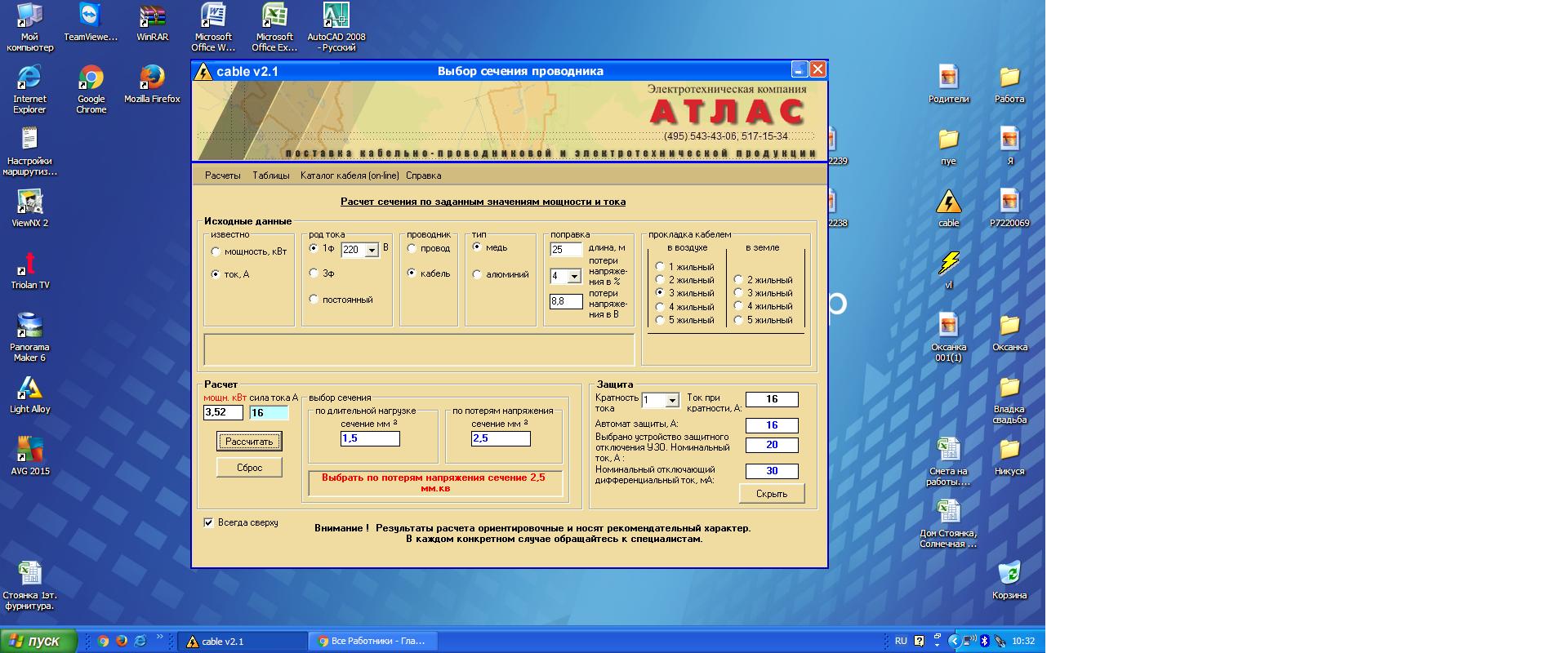Click the cable v2.1 taskbar button
Screen dimensions: 1568x653
pos(243,642)
